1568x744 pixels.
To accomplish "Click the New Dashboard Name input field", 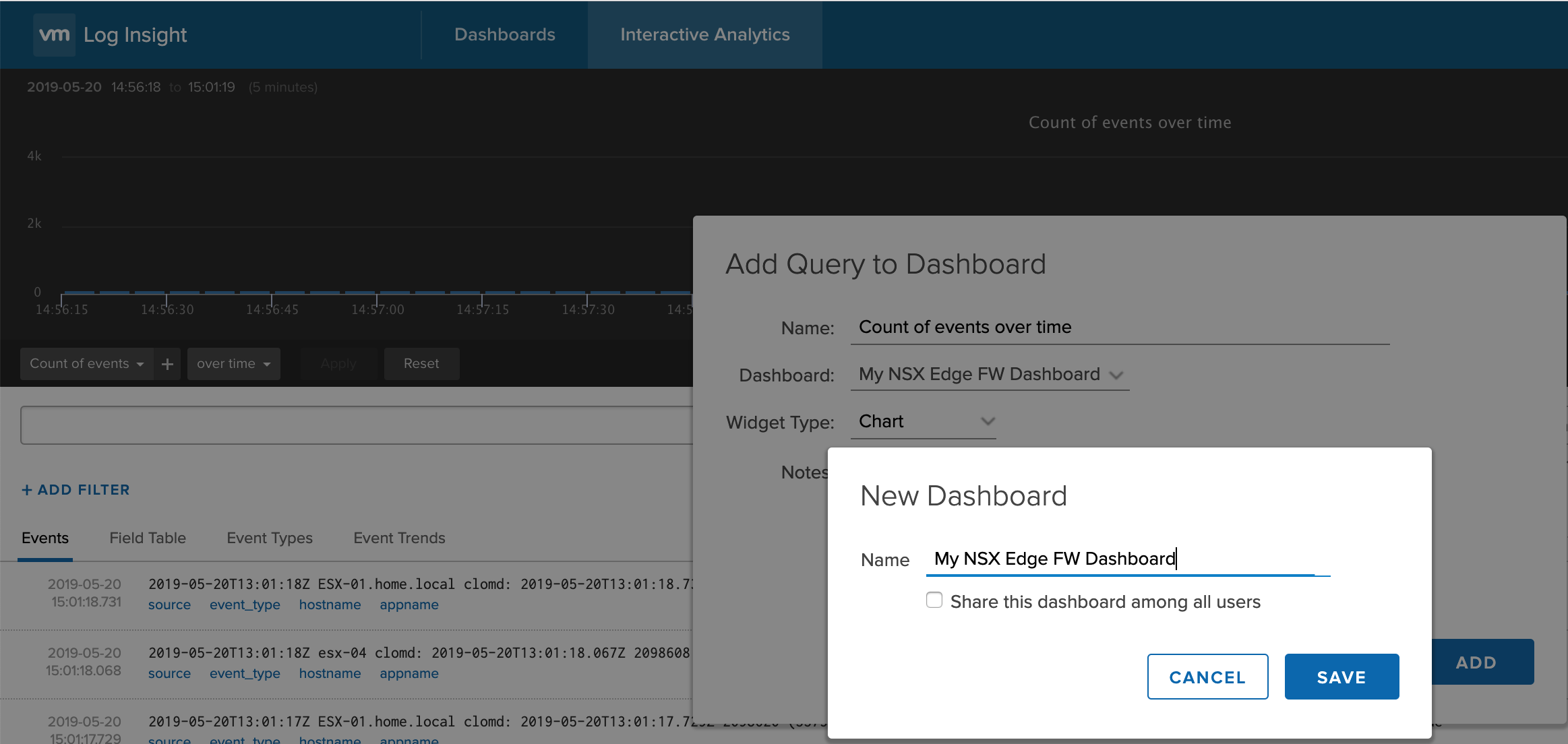I will (1119, 559).
